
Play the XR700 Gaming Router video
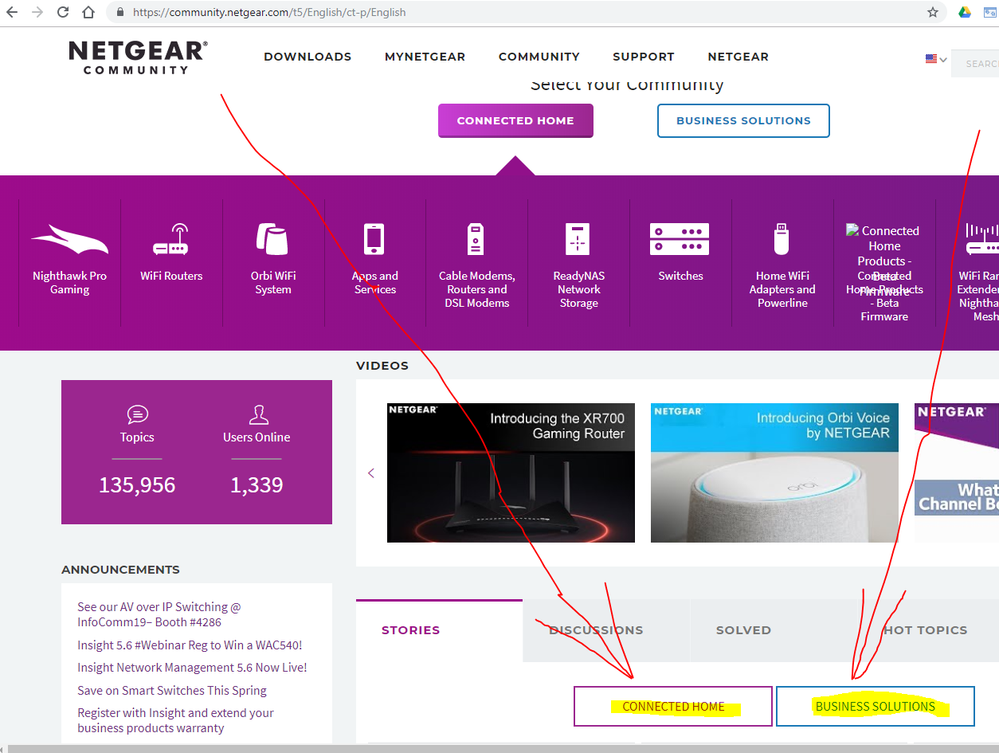pyautogui.click(x=511, y=473)
